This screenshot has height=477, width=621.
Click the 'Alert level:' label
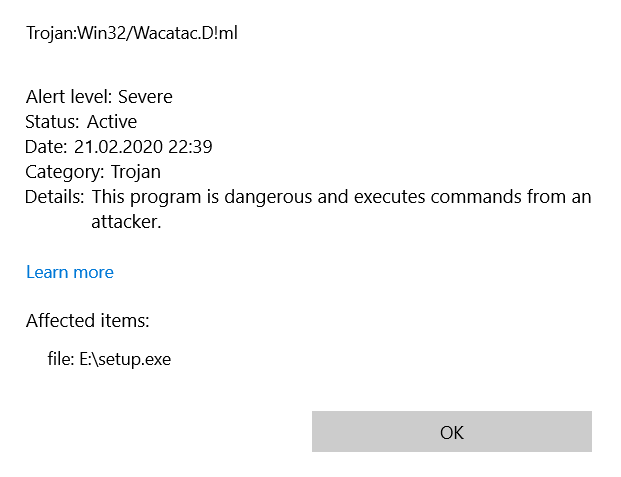tap(69, 97)
